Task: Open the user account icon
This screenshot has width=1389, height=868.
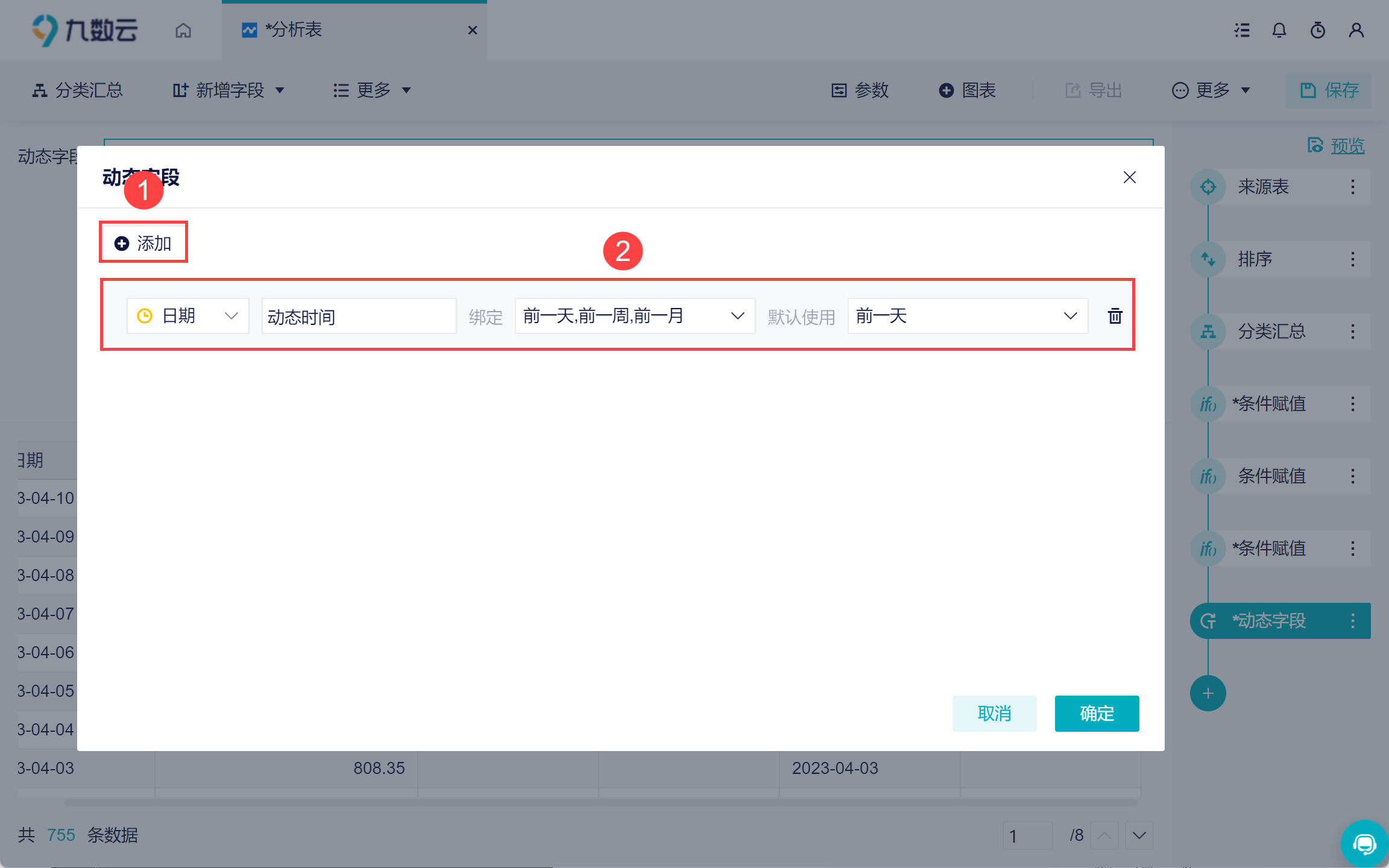Action: tap(1356, 30)
